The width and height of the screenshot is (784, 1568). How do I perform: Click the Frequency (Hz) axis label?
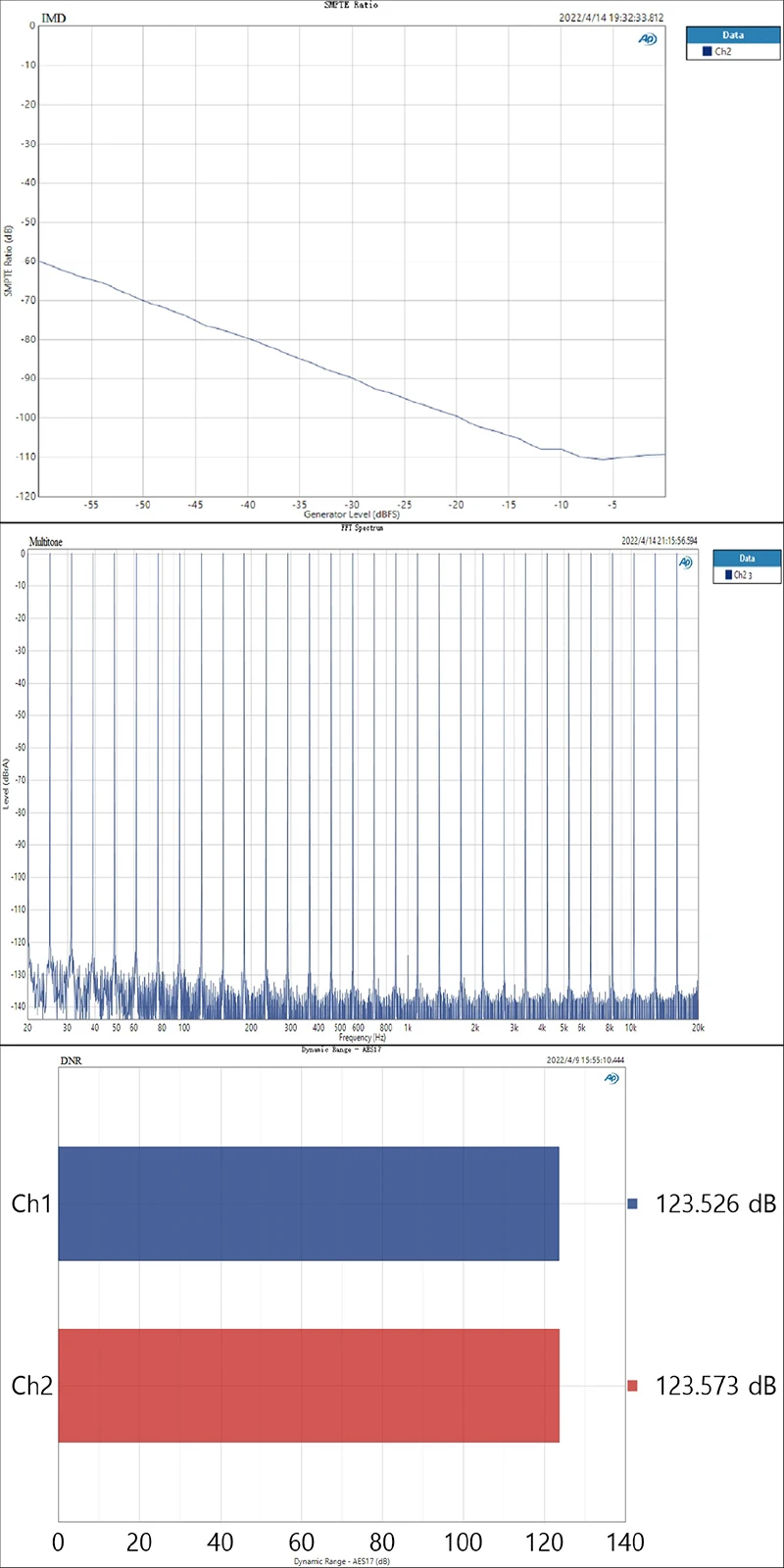(x=363, y=1037)
